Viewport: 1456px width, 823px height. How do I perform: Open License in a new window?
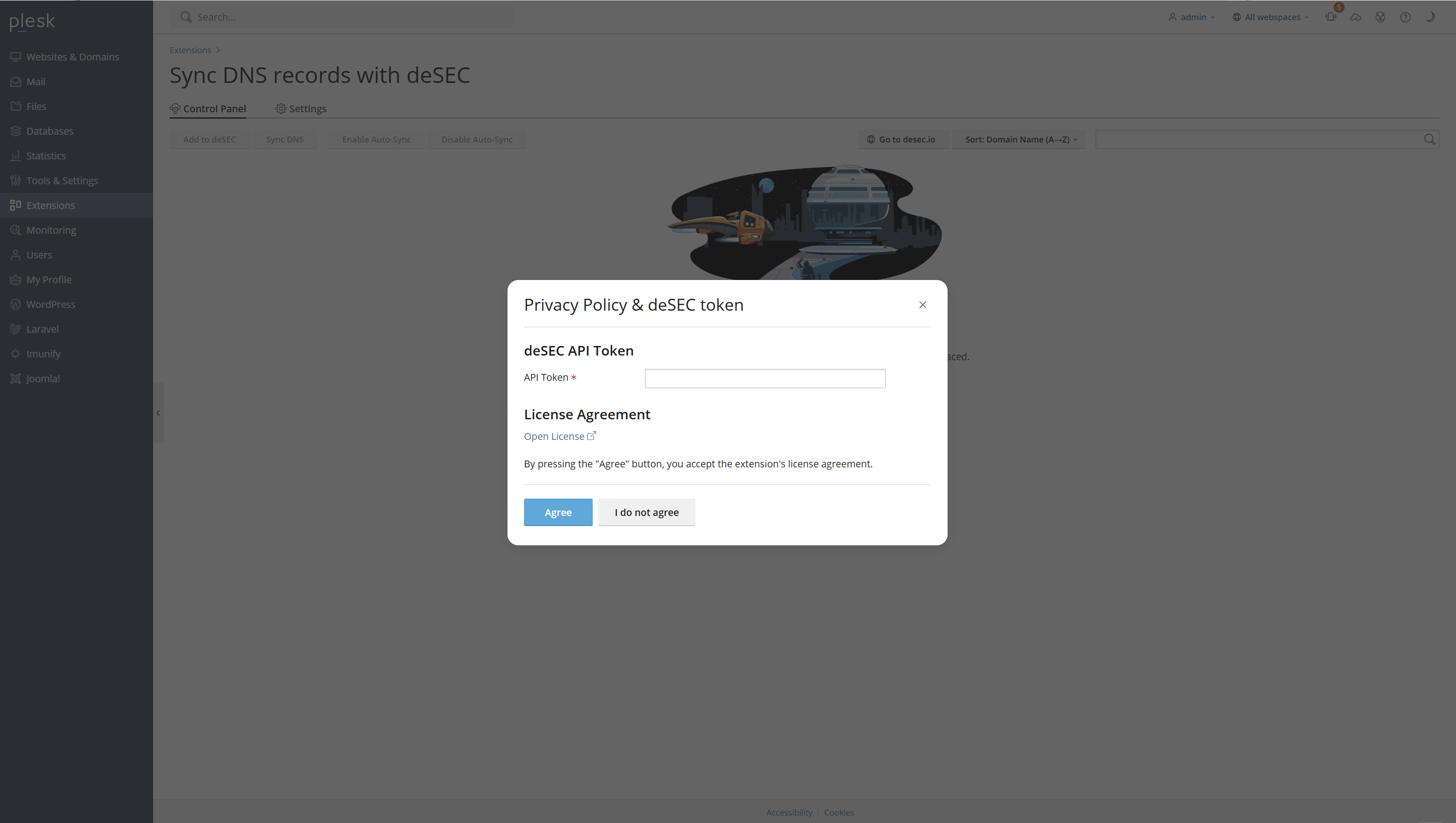tap(559, 436)
